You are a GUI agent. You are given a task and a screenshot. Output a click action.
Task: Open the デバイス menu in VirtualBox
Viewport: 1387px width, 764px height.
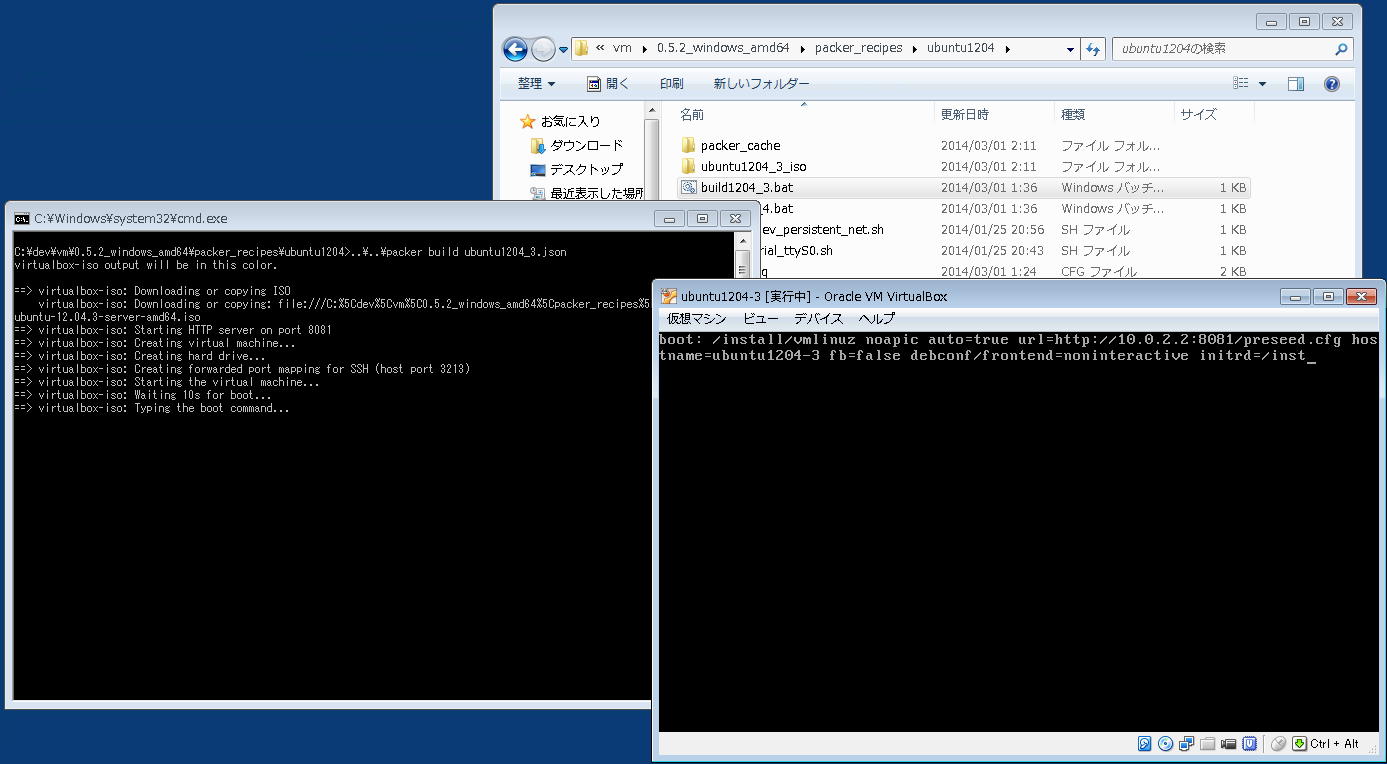[818, 319]
